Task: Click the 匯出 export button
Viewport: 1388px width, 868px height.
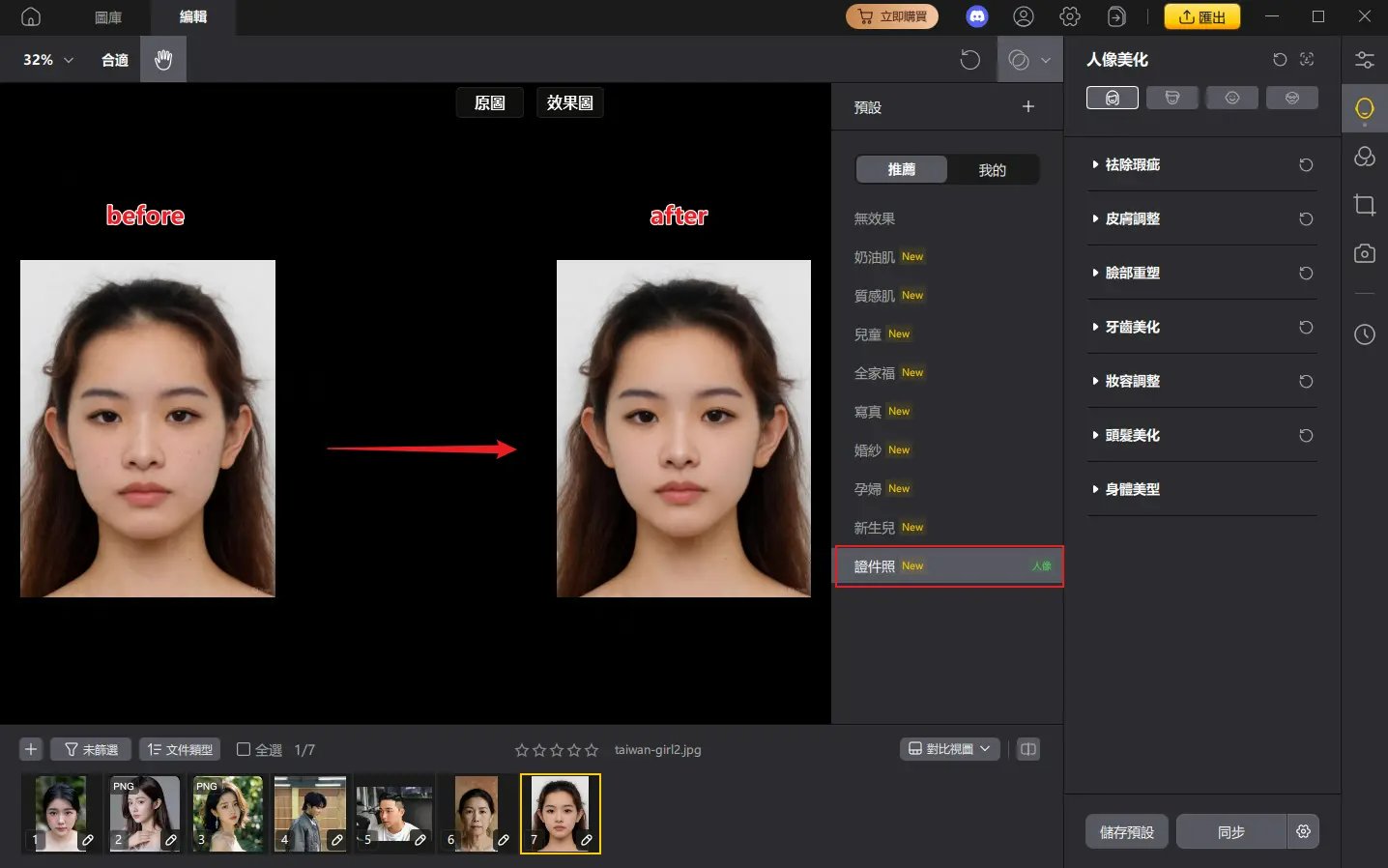Action: point(1201,16)
